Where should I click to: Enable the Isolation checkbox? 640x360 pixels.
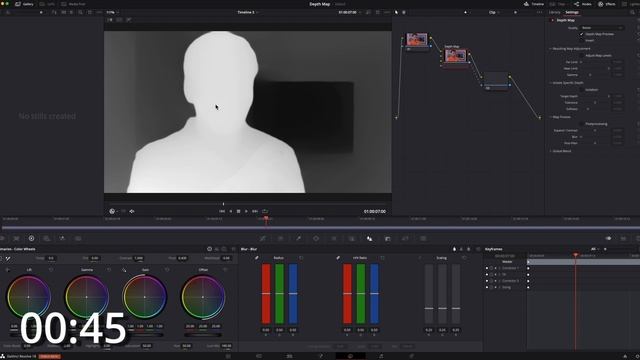[582, 90]
